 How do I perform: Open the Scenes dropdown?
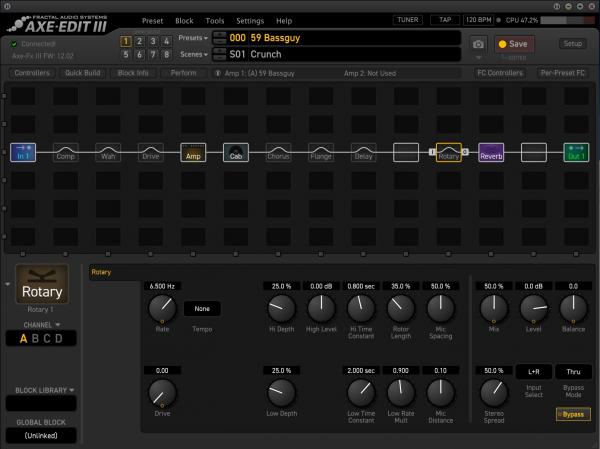click(x=194, y=54)
